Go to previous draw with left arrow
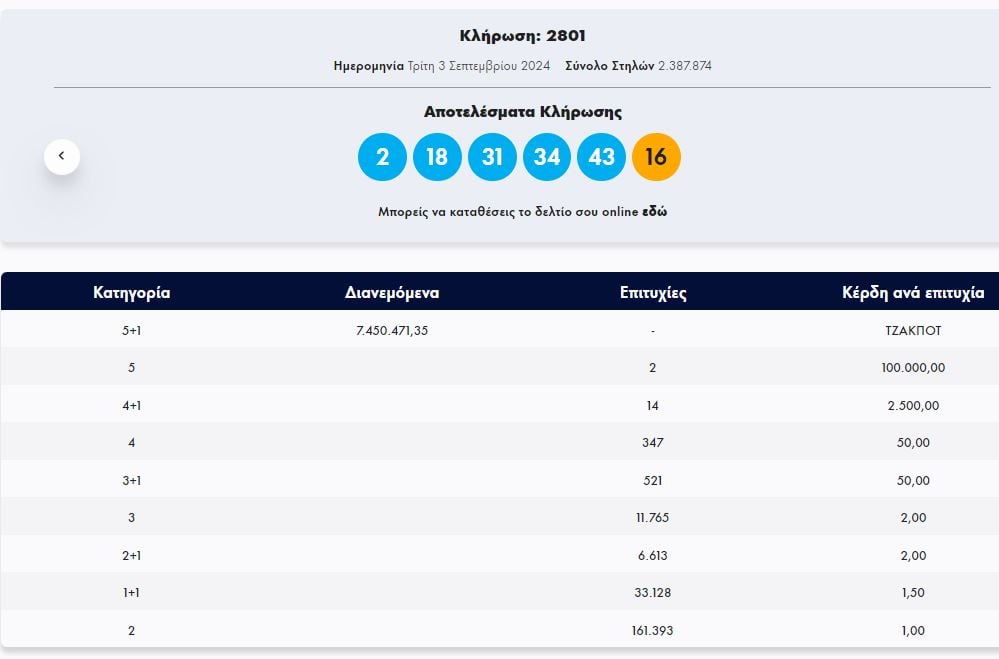 click(61, 156)
